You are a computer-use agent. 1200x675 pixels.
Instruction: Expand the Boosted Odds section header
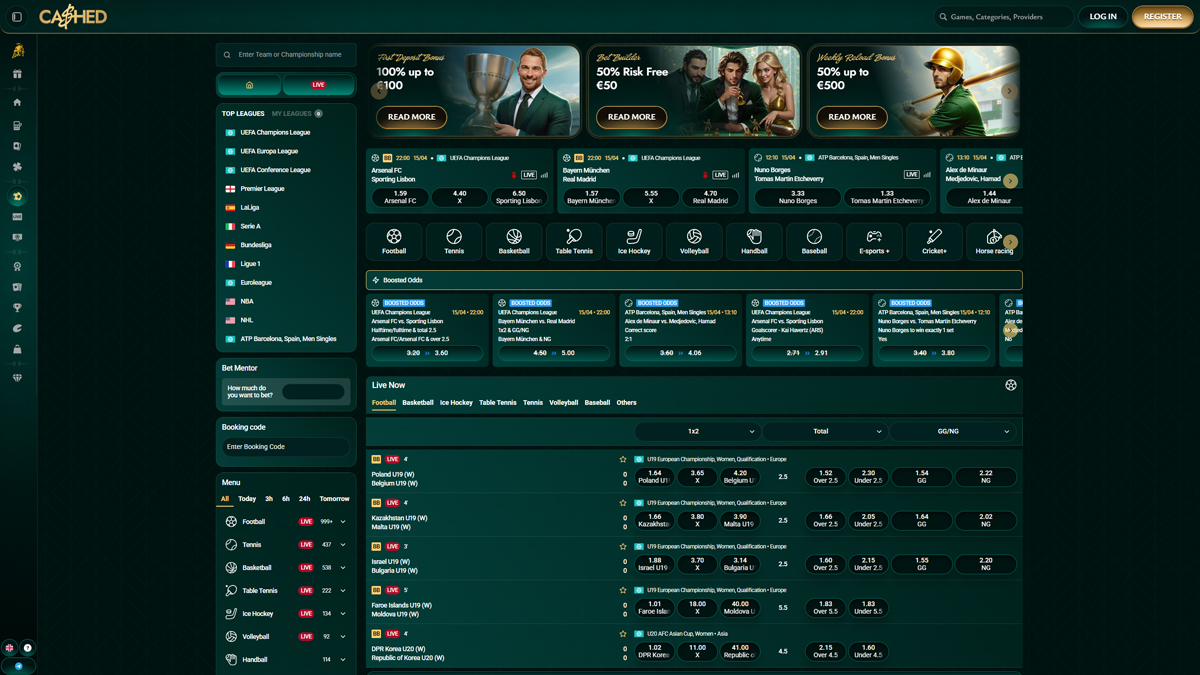pyautogui.click(x=694, y=280)
